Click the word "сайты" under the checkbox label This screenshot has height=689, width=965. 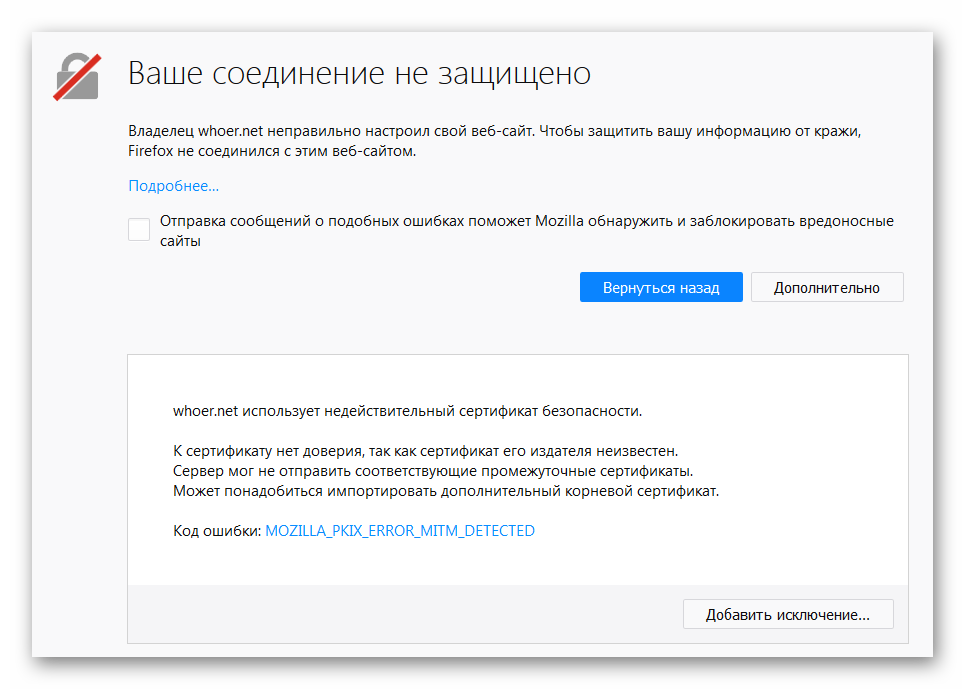tap(181, 241)
